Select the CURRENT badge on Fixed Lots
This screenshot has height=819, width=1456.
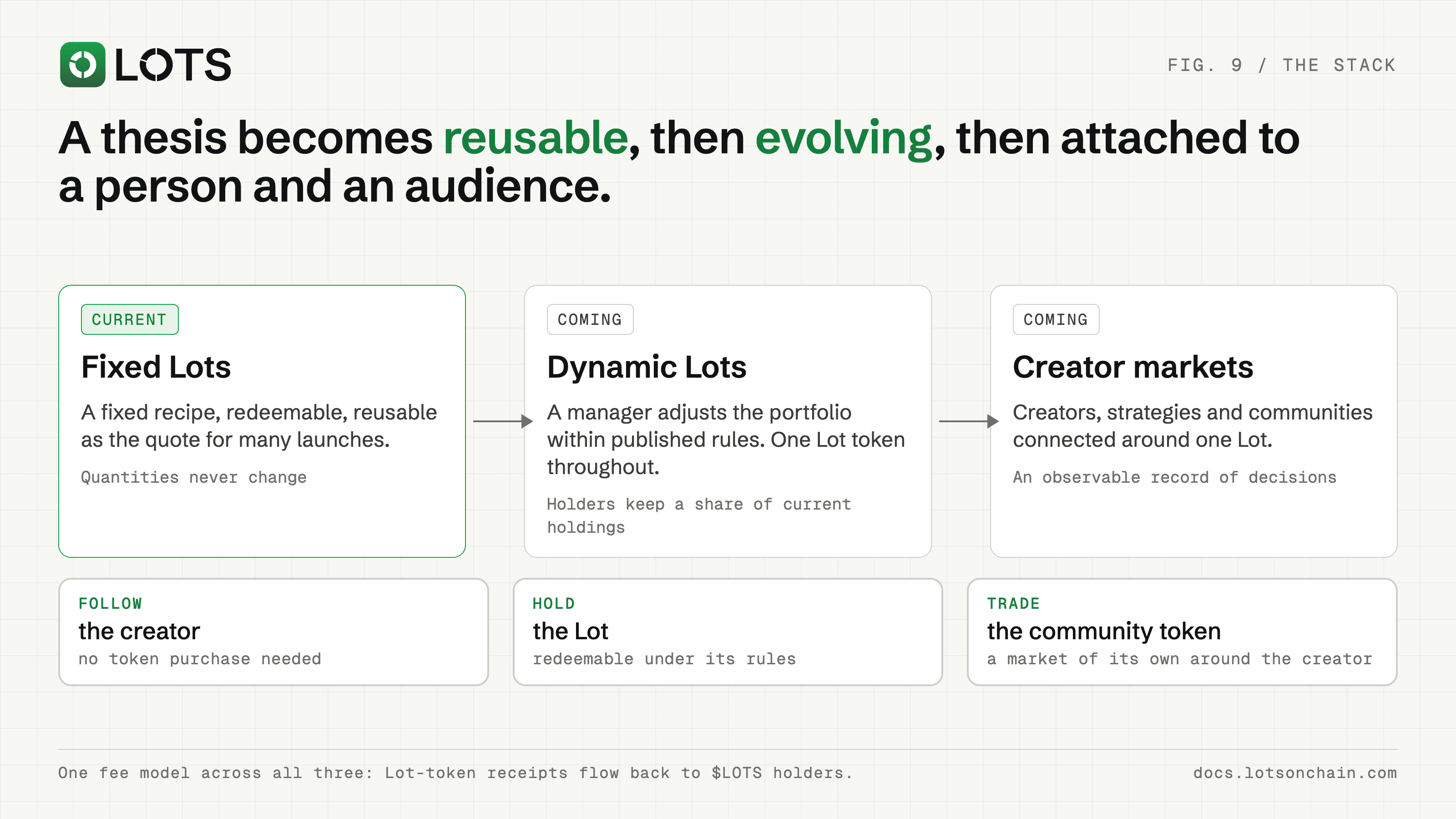point(129,319)
